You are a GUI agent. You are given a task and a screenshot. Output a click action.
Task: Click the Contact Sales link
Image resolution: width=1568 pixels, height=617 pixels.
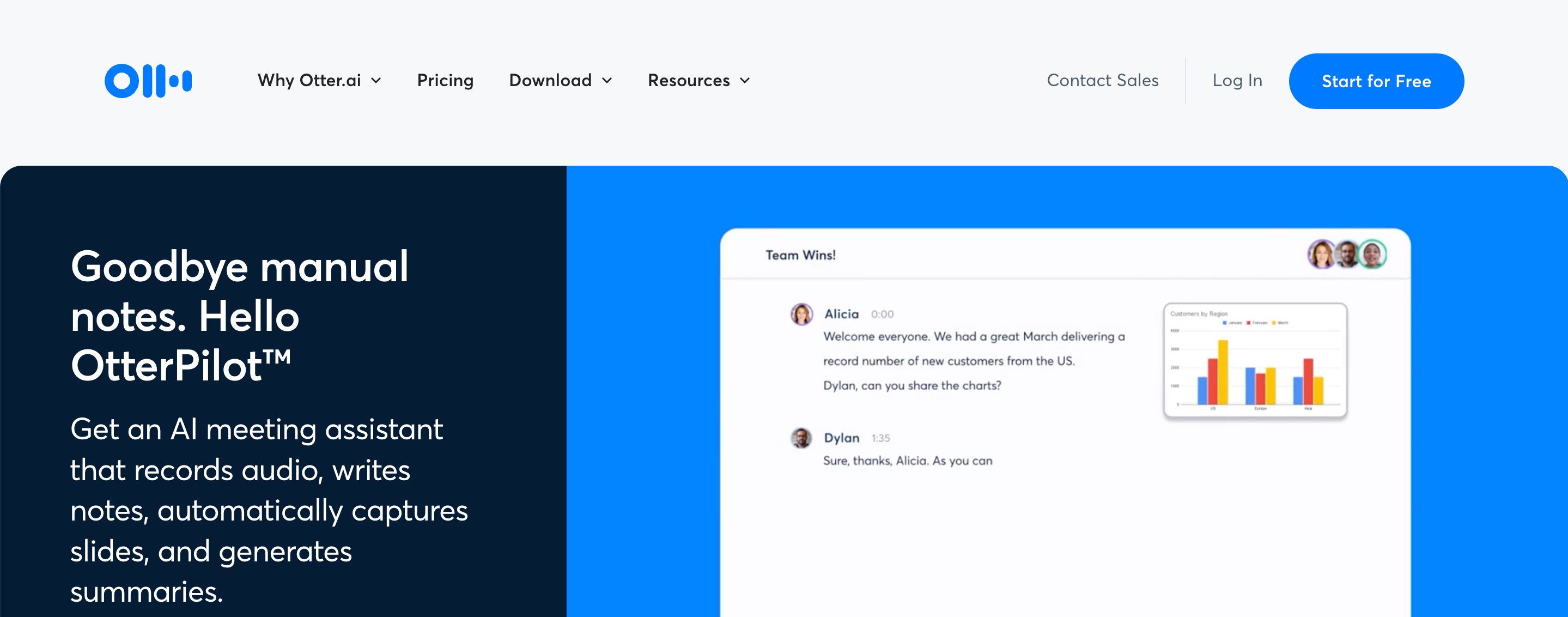tap(1102, 81)
